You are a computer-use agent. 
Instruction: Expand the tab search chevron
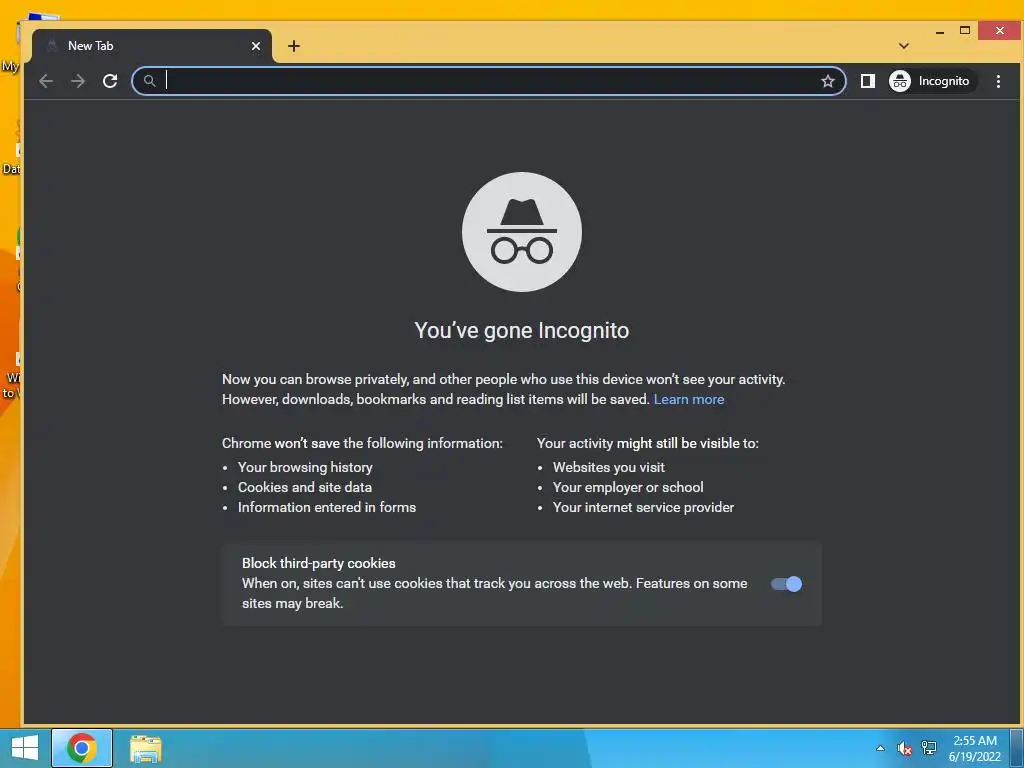[x=904, y=46]
